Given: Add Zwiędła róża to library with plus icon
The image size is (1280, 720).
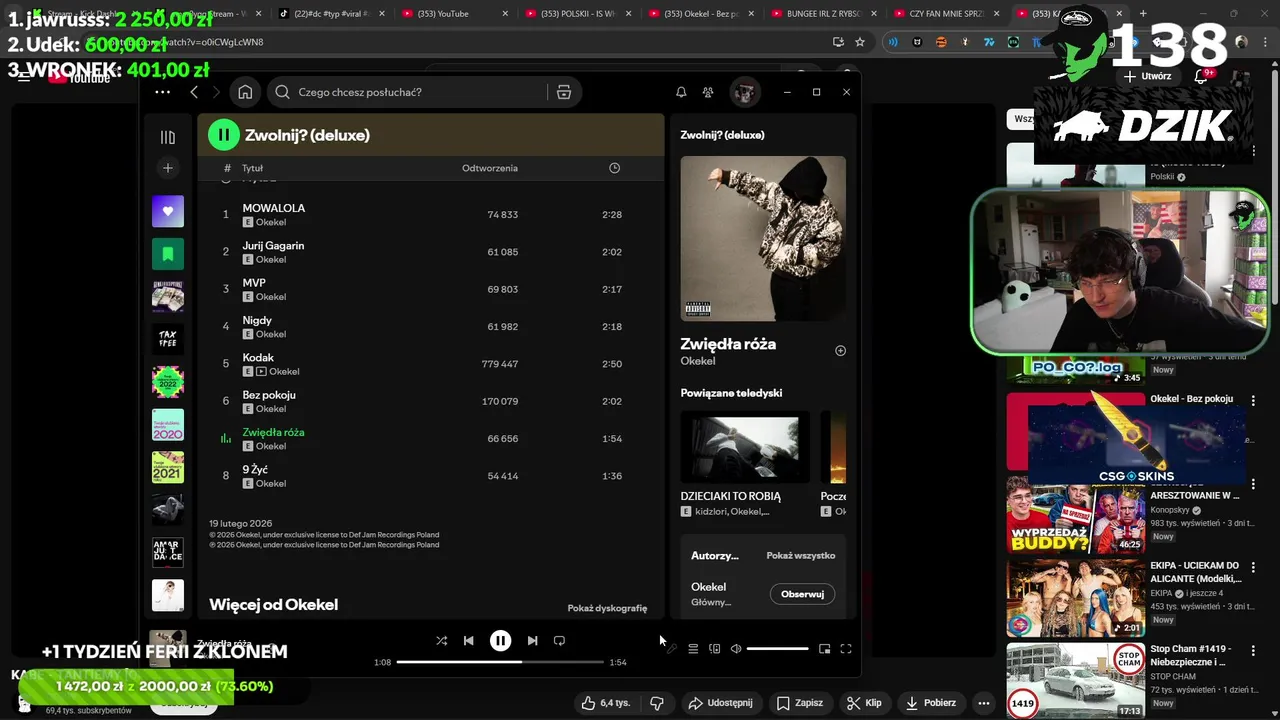Looking at the screenshot, I should (840, 351).
